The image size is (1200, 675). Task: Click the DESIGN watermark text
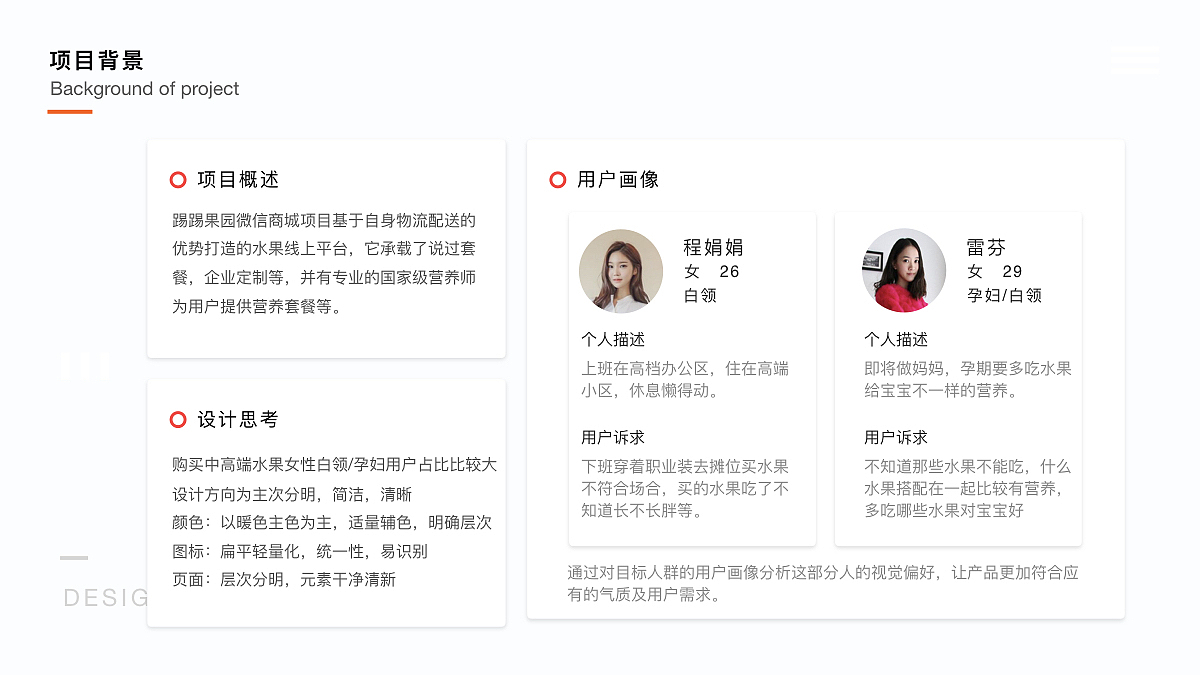tap(106, 599)
